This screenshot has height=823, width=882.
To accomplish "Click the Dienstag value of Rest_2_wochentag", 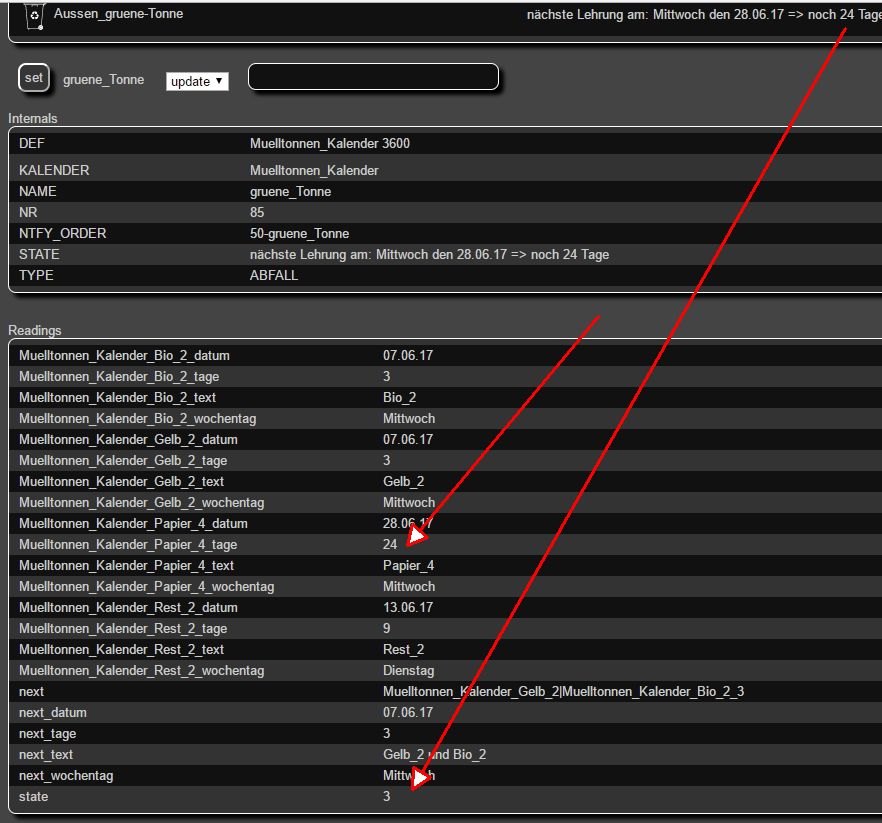I will coord(409,671).
